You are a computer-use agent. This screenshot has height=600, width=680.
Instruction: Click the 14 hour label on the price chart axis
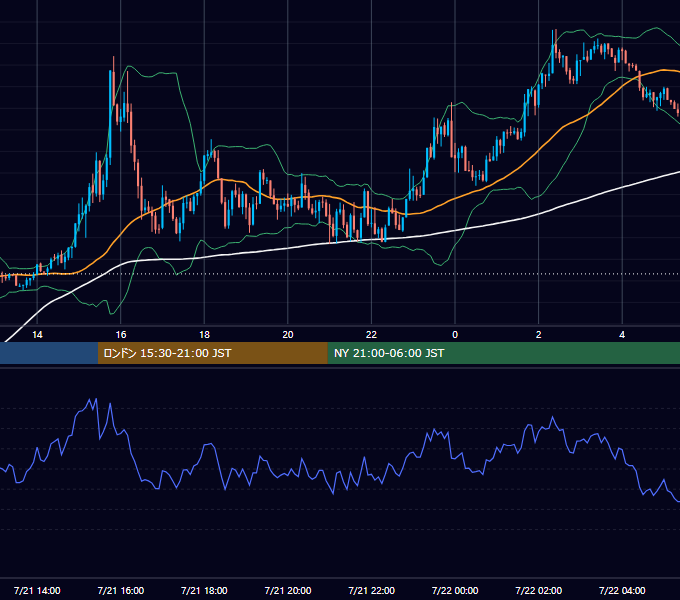pos(37,335)
